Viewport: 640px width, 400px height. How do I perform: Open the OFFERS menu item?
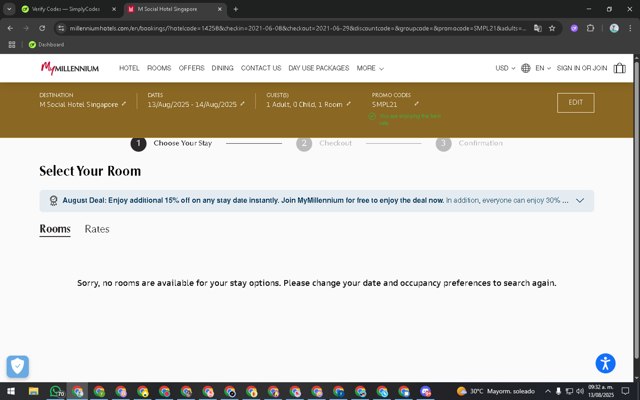[191, 68]
